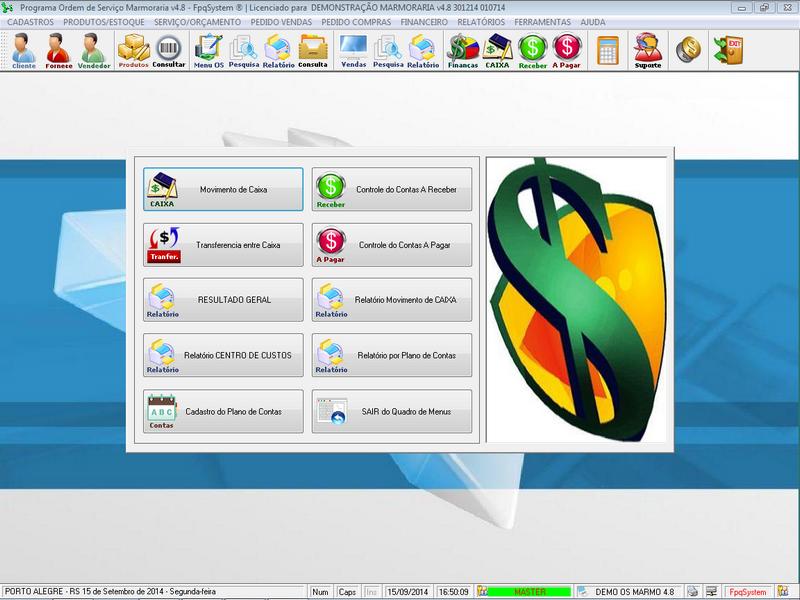The height and width of the screenshot is (600, 800).
Task: Launch the calculator toolbar icon
Action: (607, 49)
